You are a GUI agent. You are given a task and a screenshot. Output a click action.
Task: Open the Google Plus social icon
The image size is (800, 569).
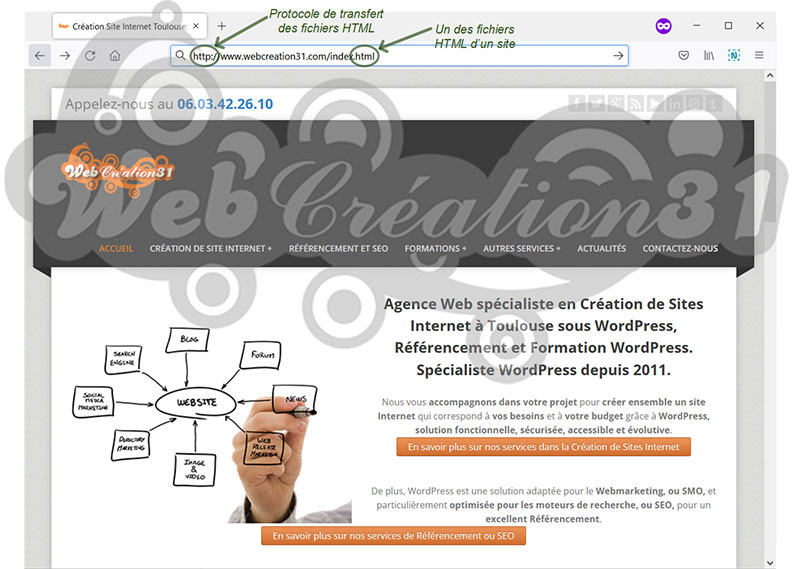(x=616, y=104)
